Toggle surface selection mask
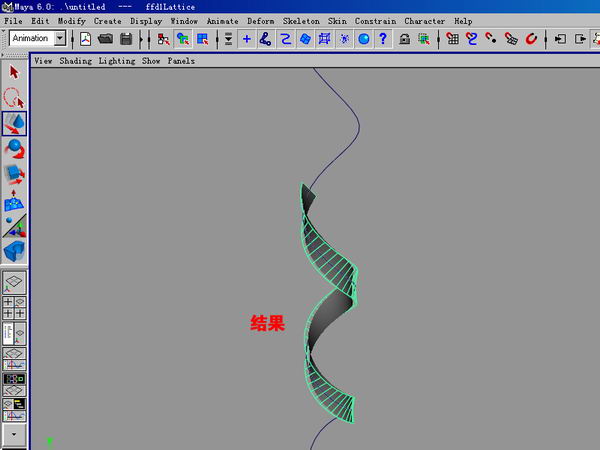Screen dimensions: 600x450 (305, 39)
